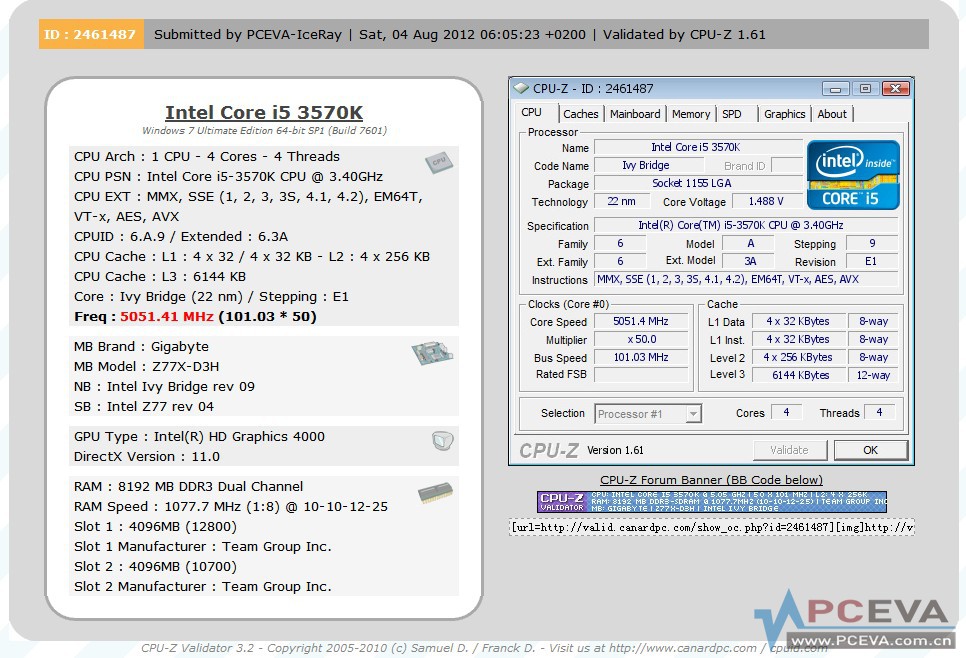Viewport: 966px width, 658px height.
Task: Click the Package field Socket 1155 LGA
Action: tap(698, 184)
